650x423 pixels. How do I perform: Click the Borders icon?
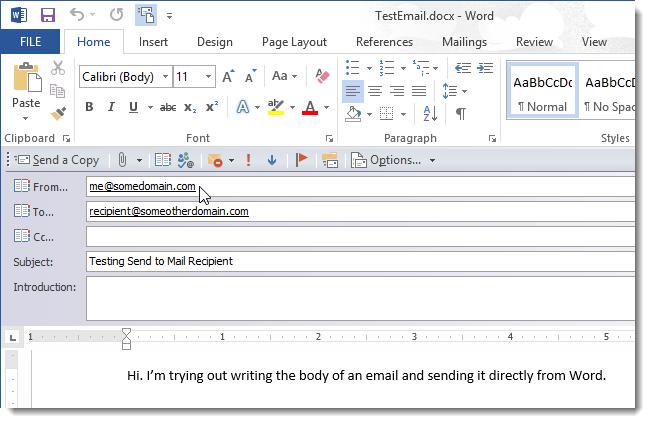point(386,114)
